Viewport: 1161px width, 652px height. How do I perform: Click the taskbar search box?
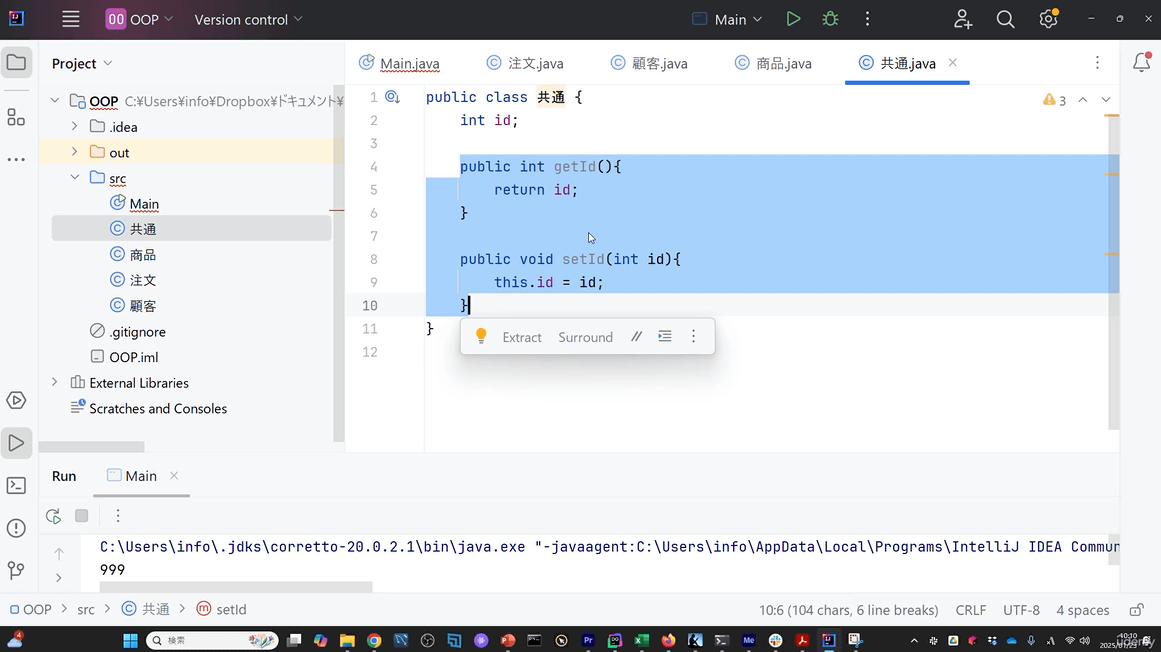(x=213, y=640)
